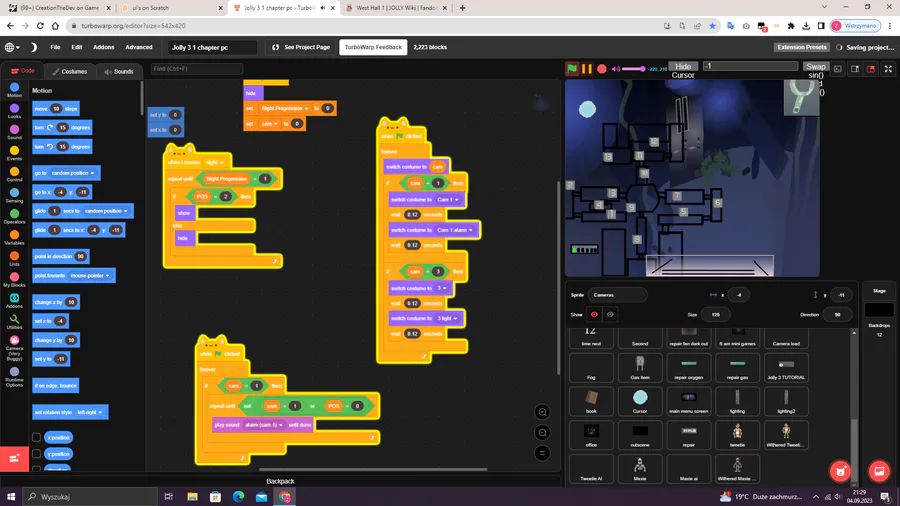Click the speaker mute icon above stage
The height and width of the screenshot is (506, 900).
616,69
